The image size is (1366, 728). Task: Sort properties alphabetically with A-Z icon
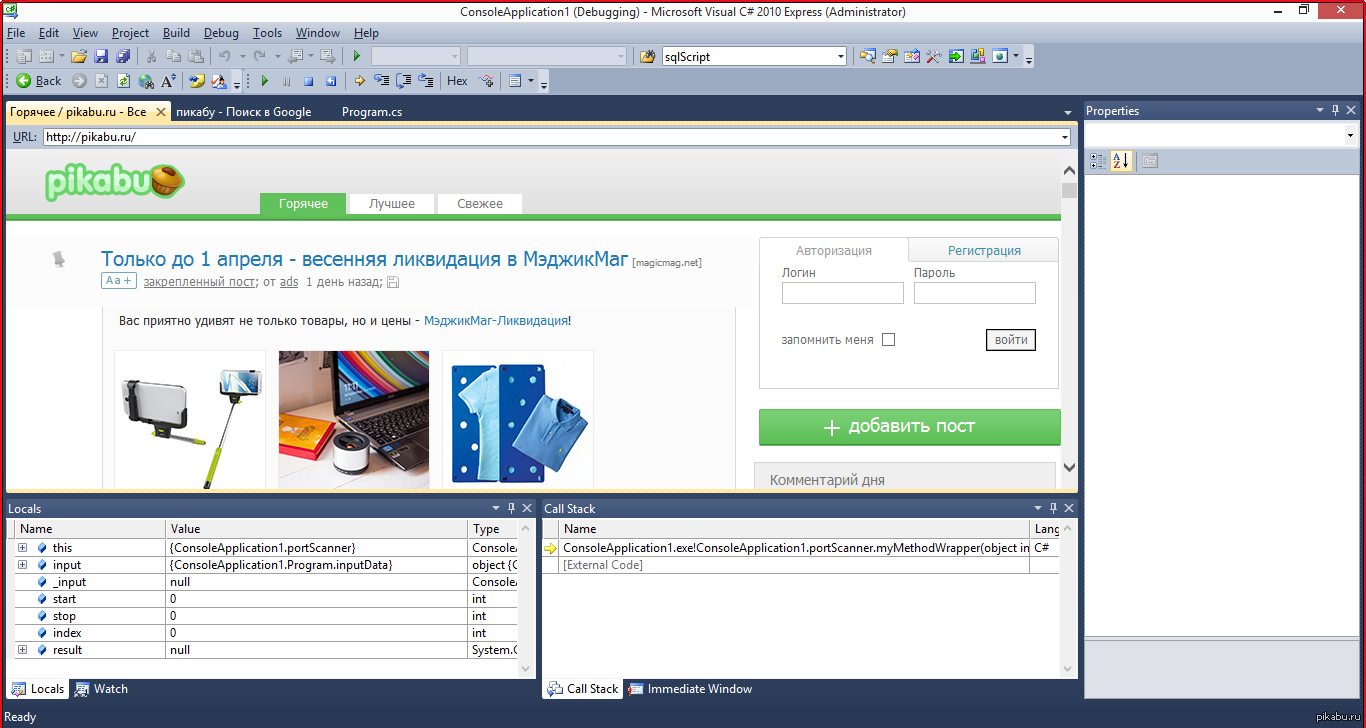(1121, 161)
